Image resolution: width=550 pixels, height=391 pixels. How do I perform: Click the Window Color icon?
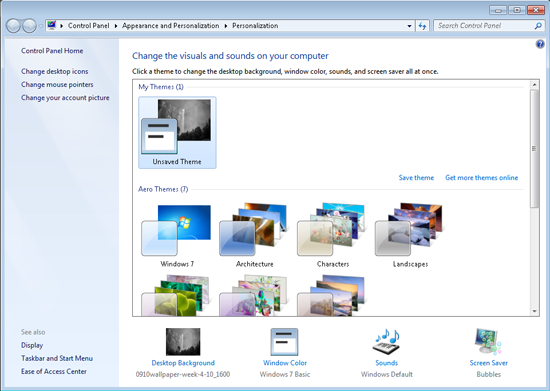(284, 342)
